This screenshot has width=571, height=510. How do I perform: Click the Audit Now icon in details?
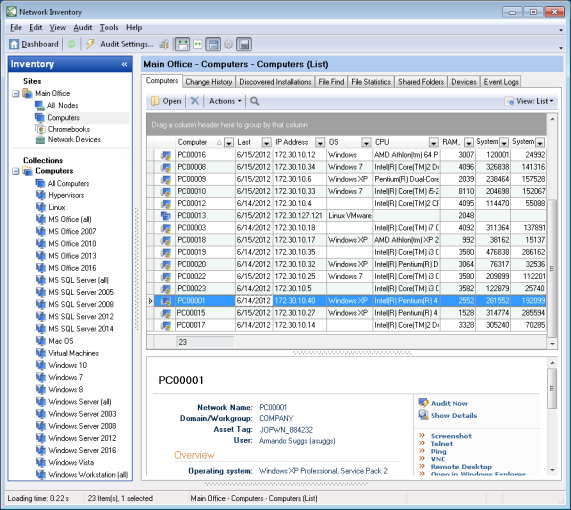(x=423, y=403)
